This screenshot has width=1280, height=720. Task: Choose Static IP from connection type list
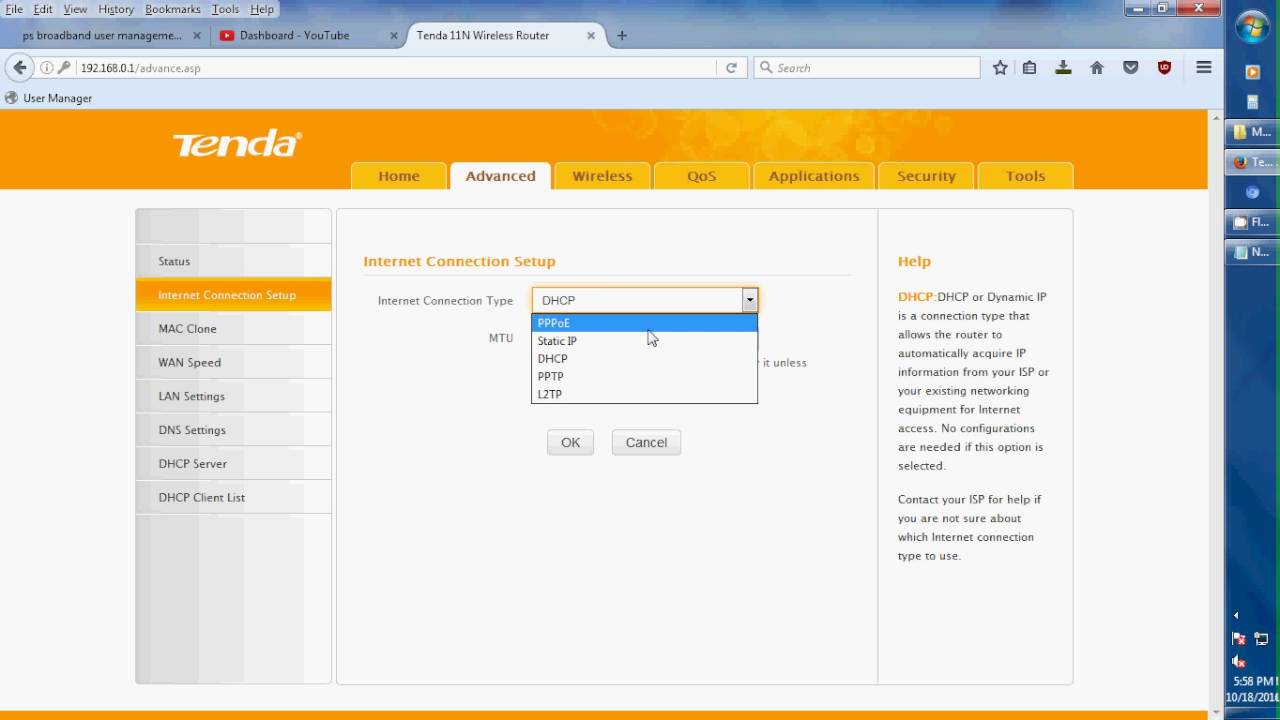click(644, 341)
